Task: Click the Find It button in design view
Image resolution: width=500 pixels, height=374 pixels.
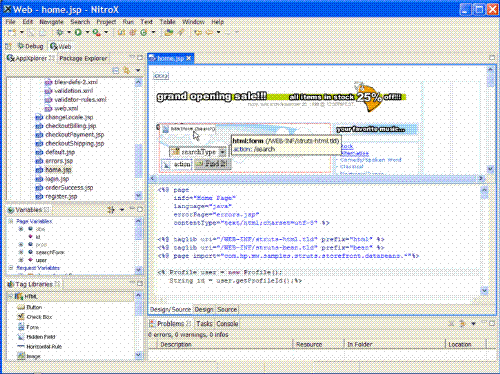Action: click(213, 164)
